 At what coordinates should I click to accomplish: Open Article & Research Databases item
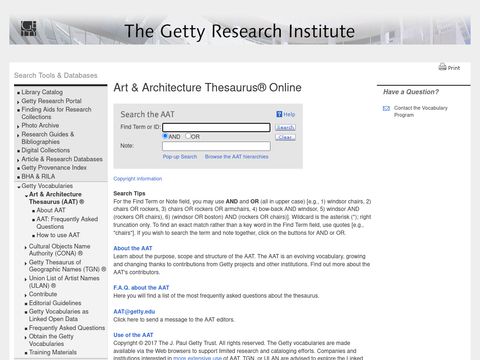(62, 159)
